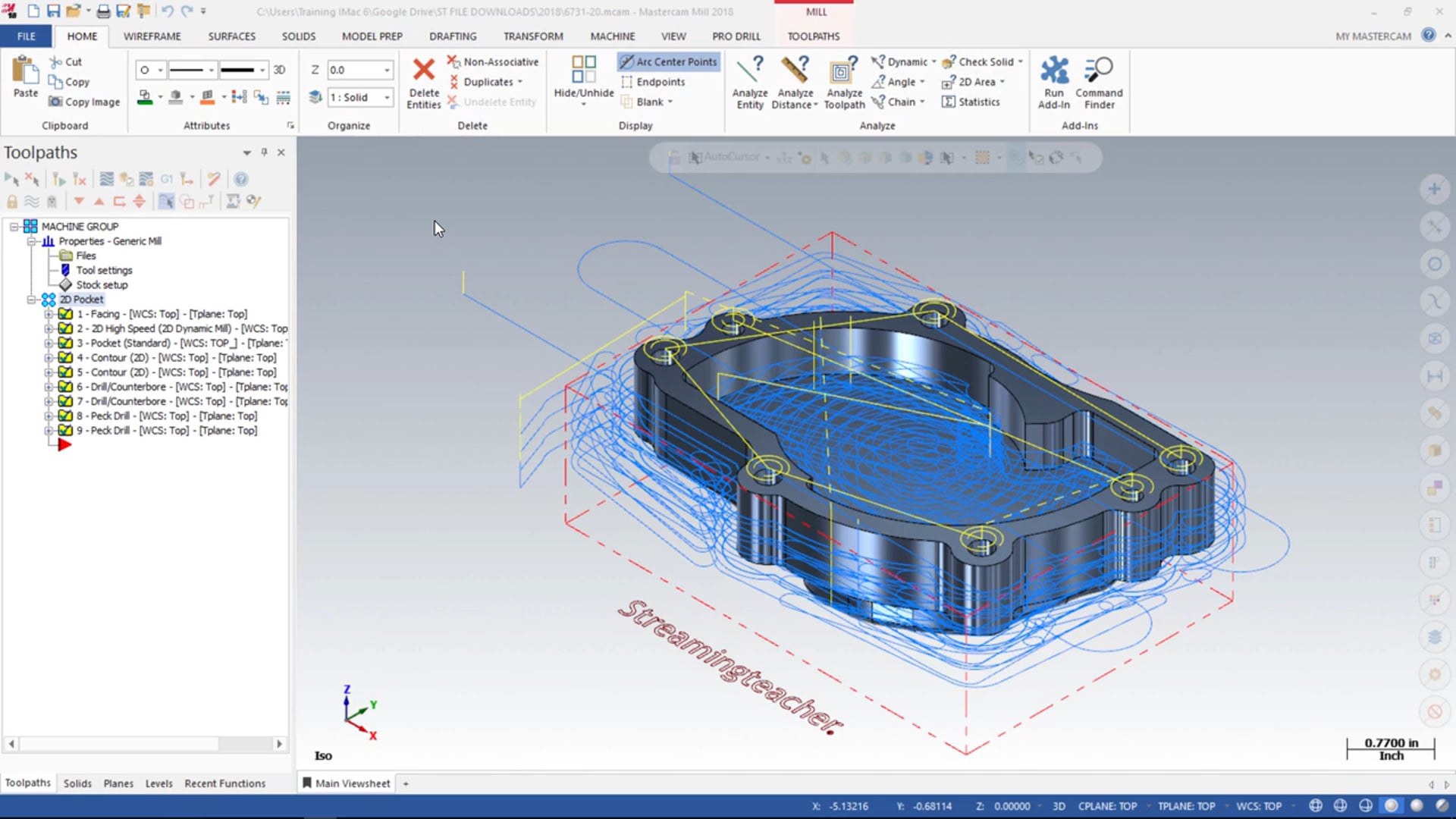Click the Save icon in quick access toolbar
The width and height of the screenshot is (1456, 819).
click(x=53, y=11)
